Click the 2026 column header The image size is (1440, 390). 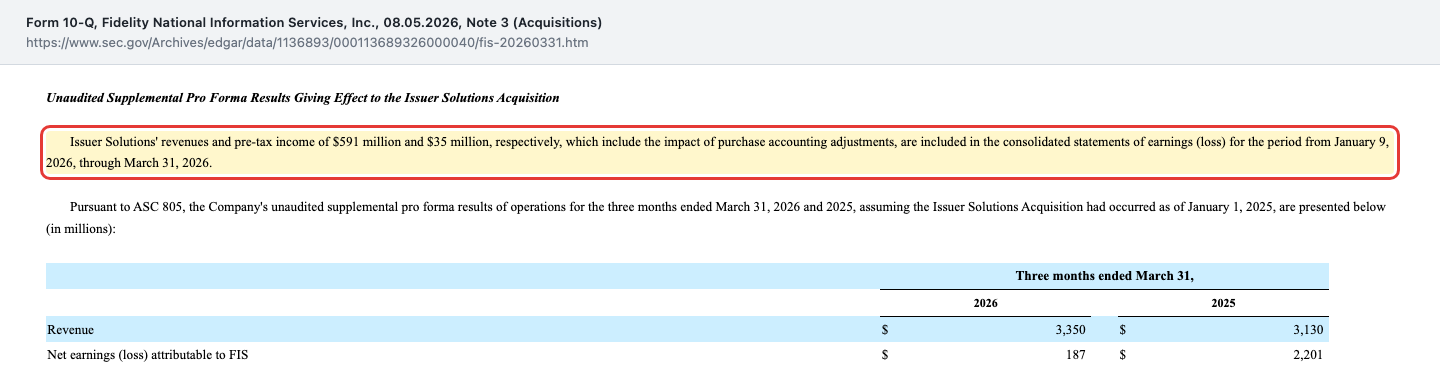(985, 302)
